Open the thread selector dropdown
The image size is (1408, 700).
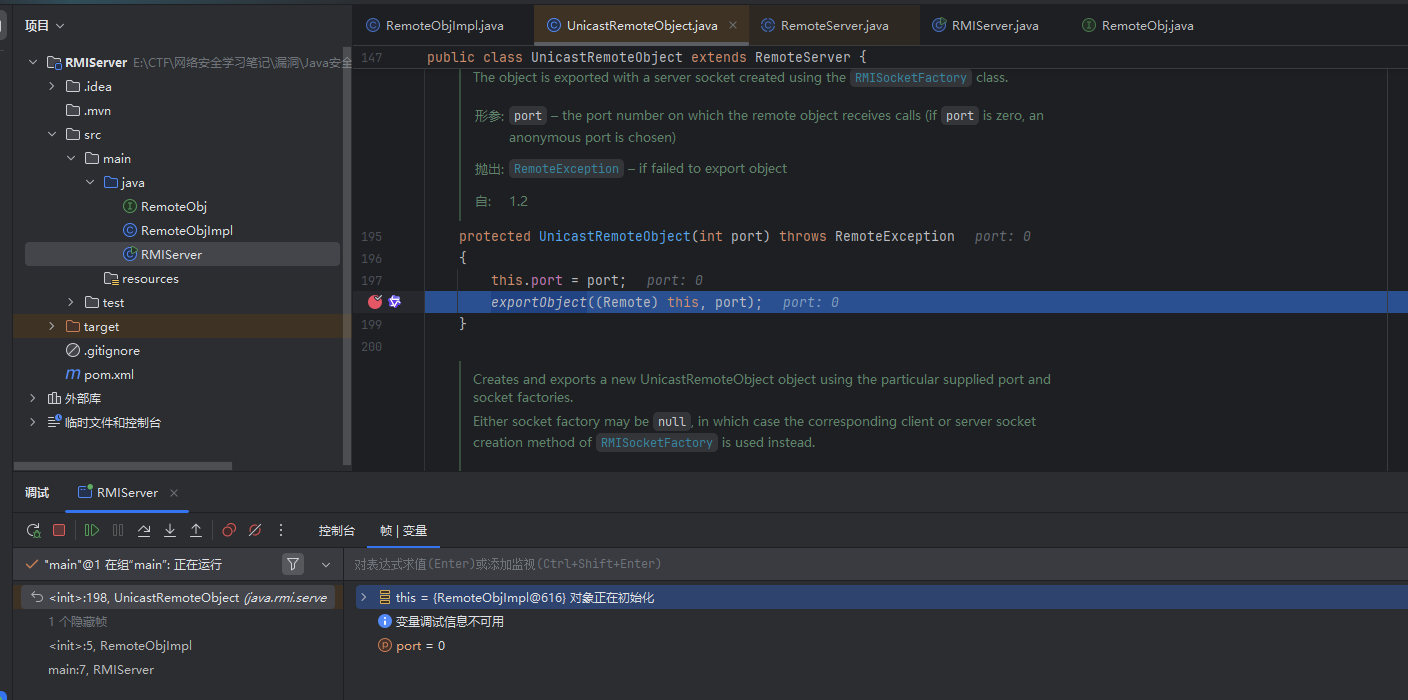(x=326, y=565)
